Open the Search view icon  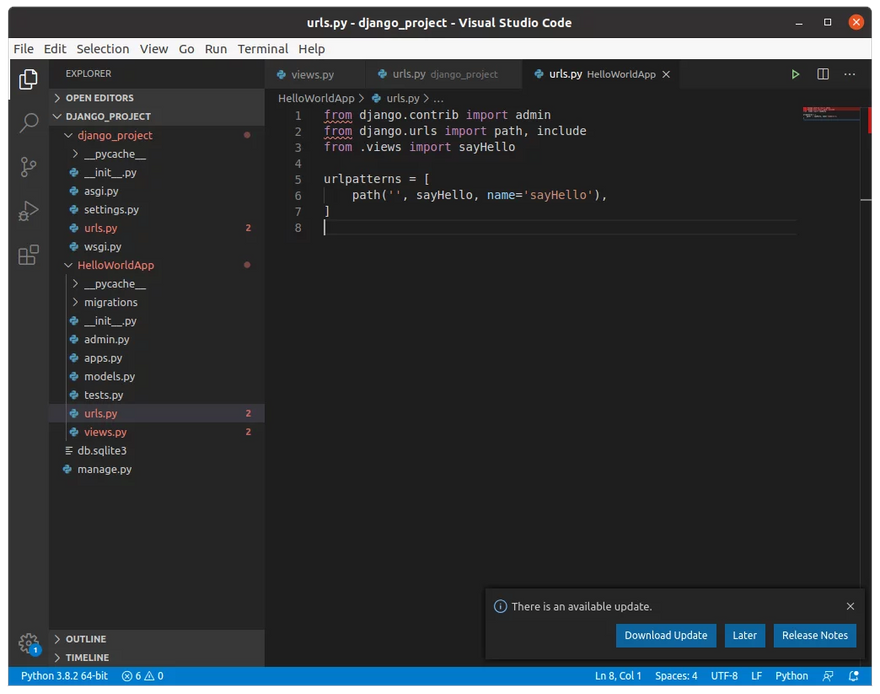click(x=28, y=122)
